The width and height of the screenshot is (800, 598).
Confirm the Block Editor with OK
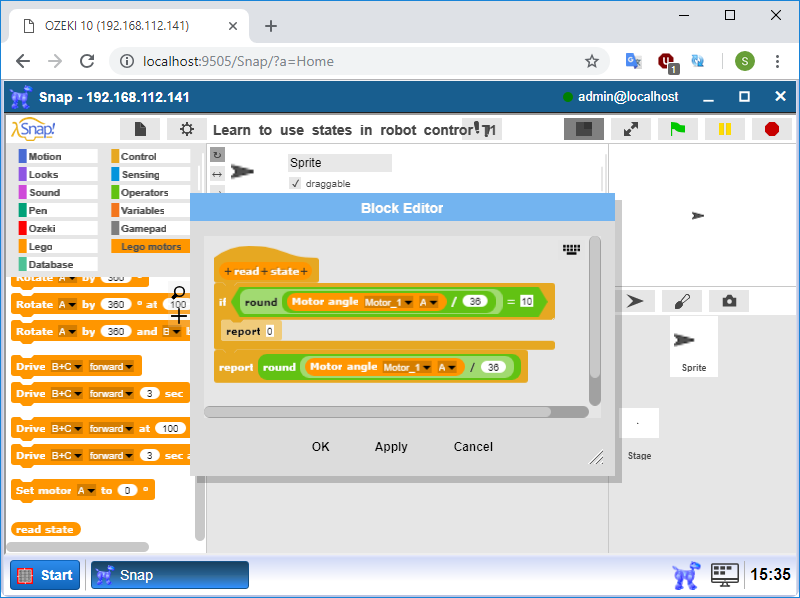320,447
